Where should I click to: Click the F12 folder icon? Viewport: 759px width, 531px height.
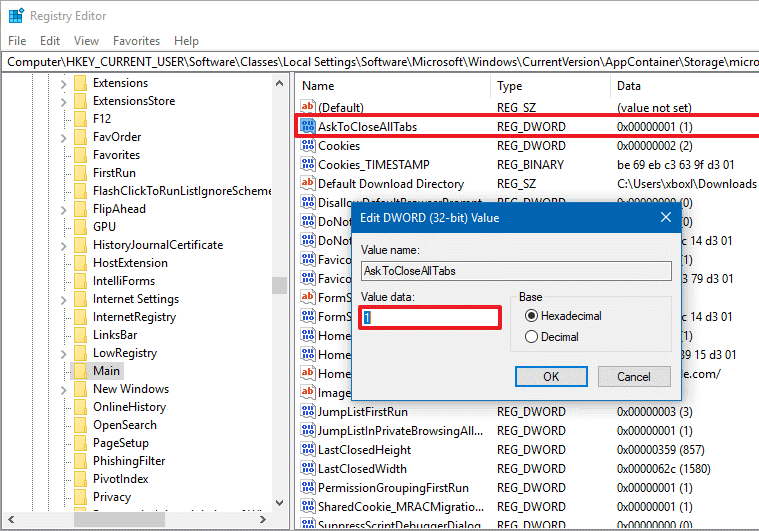80,119
